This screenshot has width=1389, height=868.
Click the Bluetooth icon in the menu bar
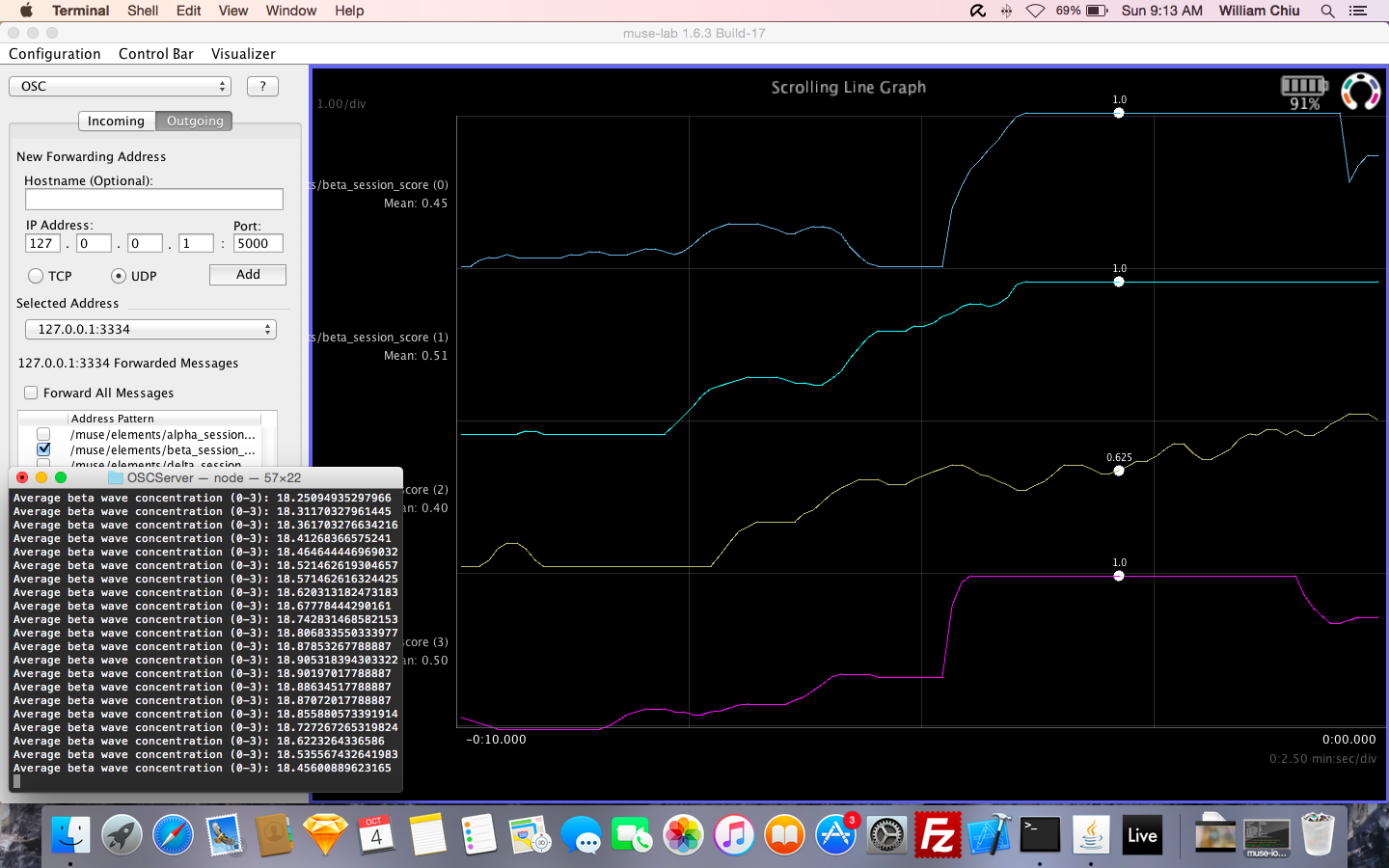(x=1006, y=11)
